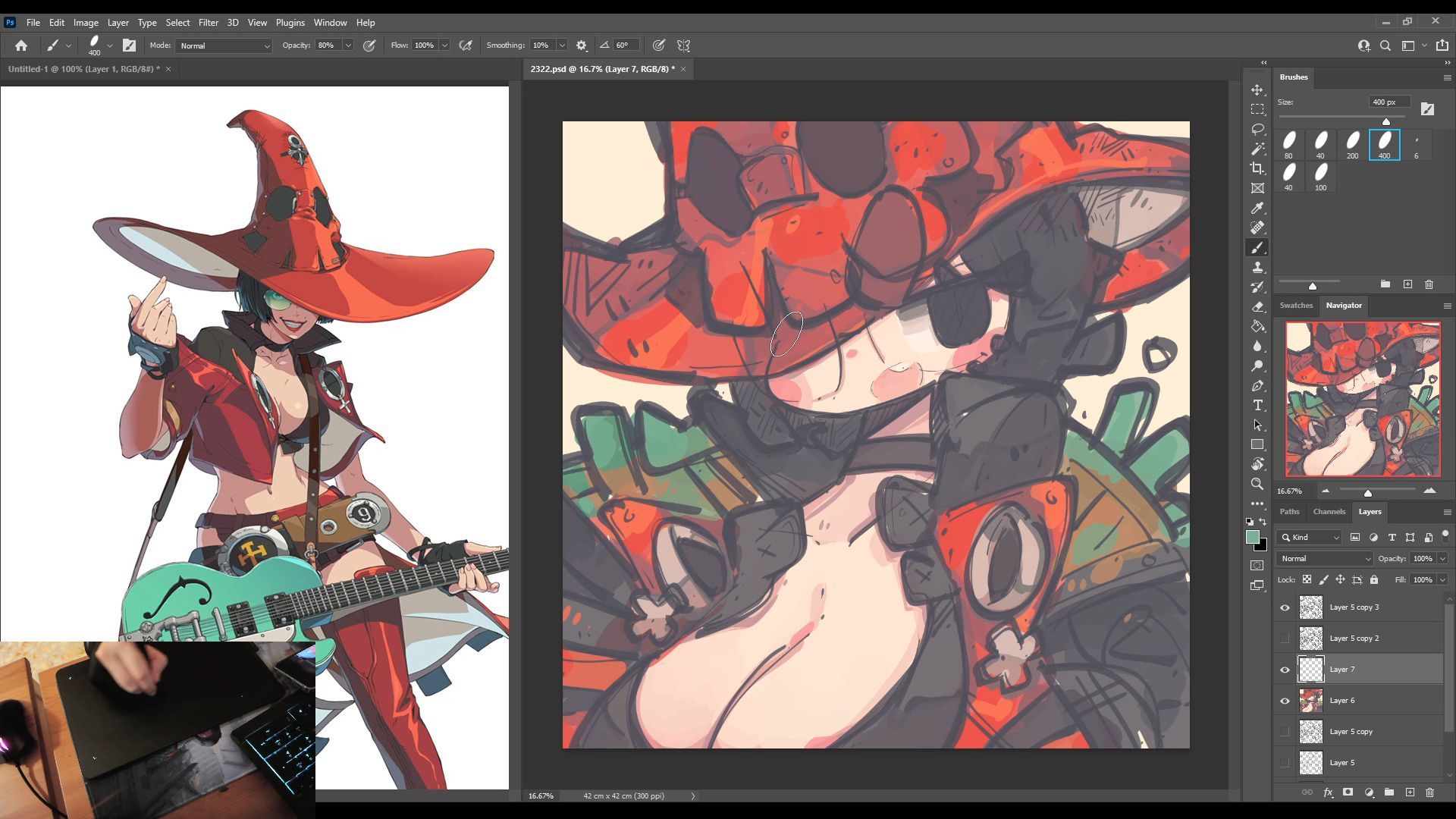Open the Filter menu
The width and height of the screenshot is (1456, 819).
(208, 23)
